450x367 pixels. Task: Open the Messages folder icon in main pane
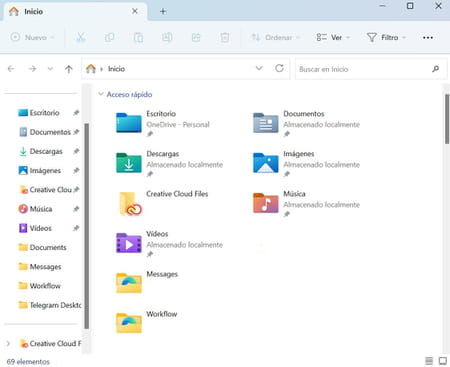tap(129, 283)
